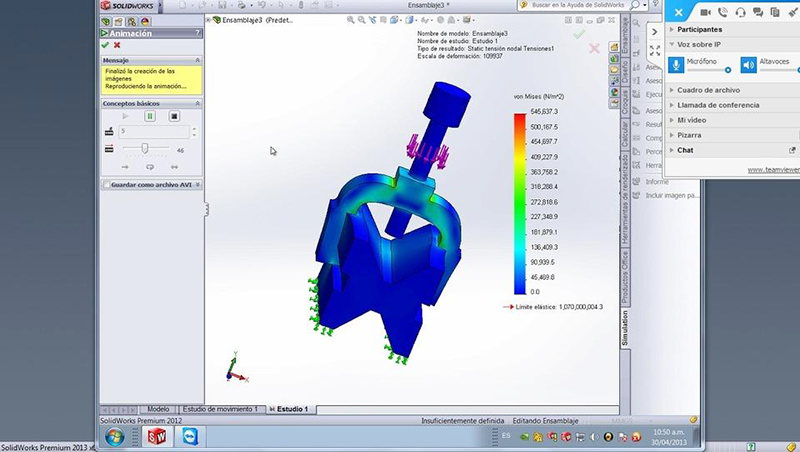Enable Guardar como archivo AVI checkbox
Viewport: 800px width, 452px height.
(x=106, y=185)
